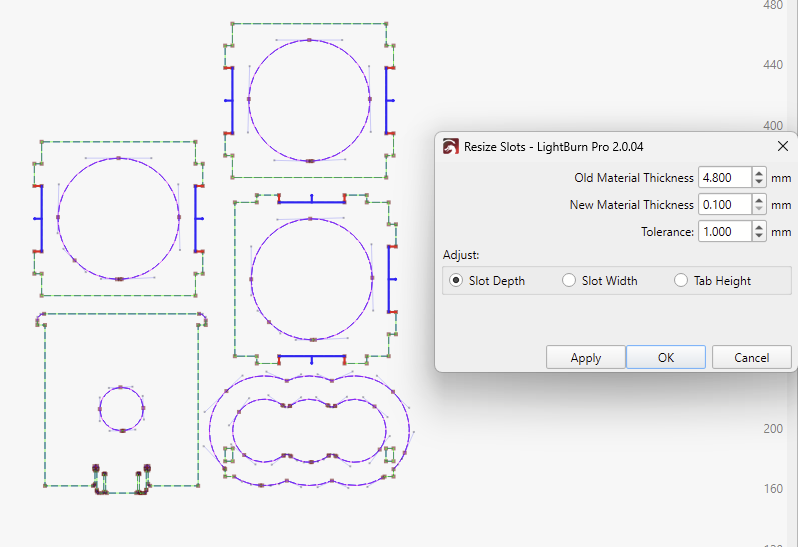Cancel the Resize Slots dialog
The width and height of the screenshot is (798, 547).
click(751, 358)
